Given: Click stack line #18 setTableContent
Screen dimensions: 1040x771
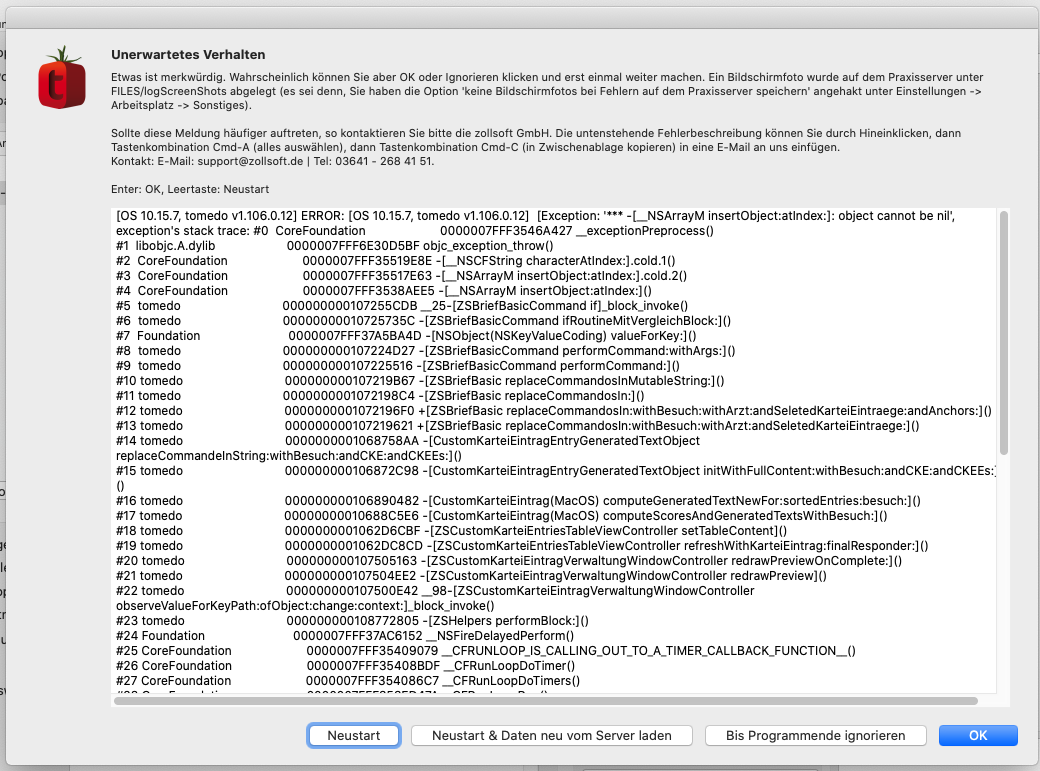Looking at the screenshot, I should coord(452,531).
